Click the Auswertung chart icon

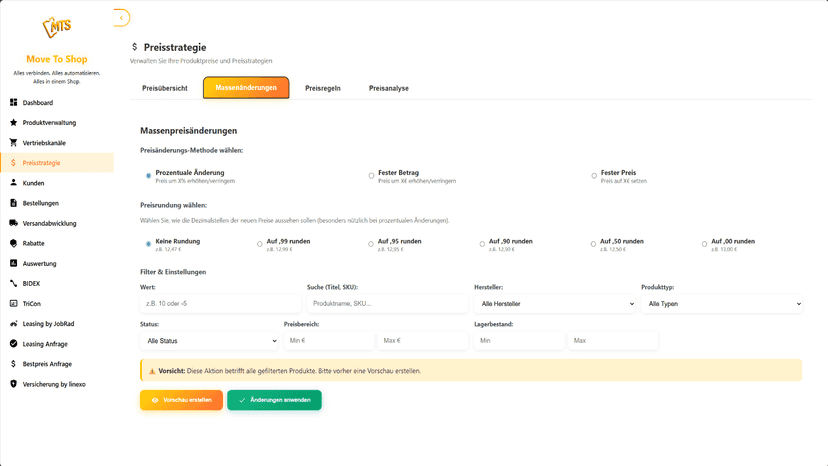pos(13,263)
